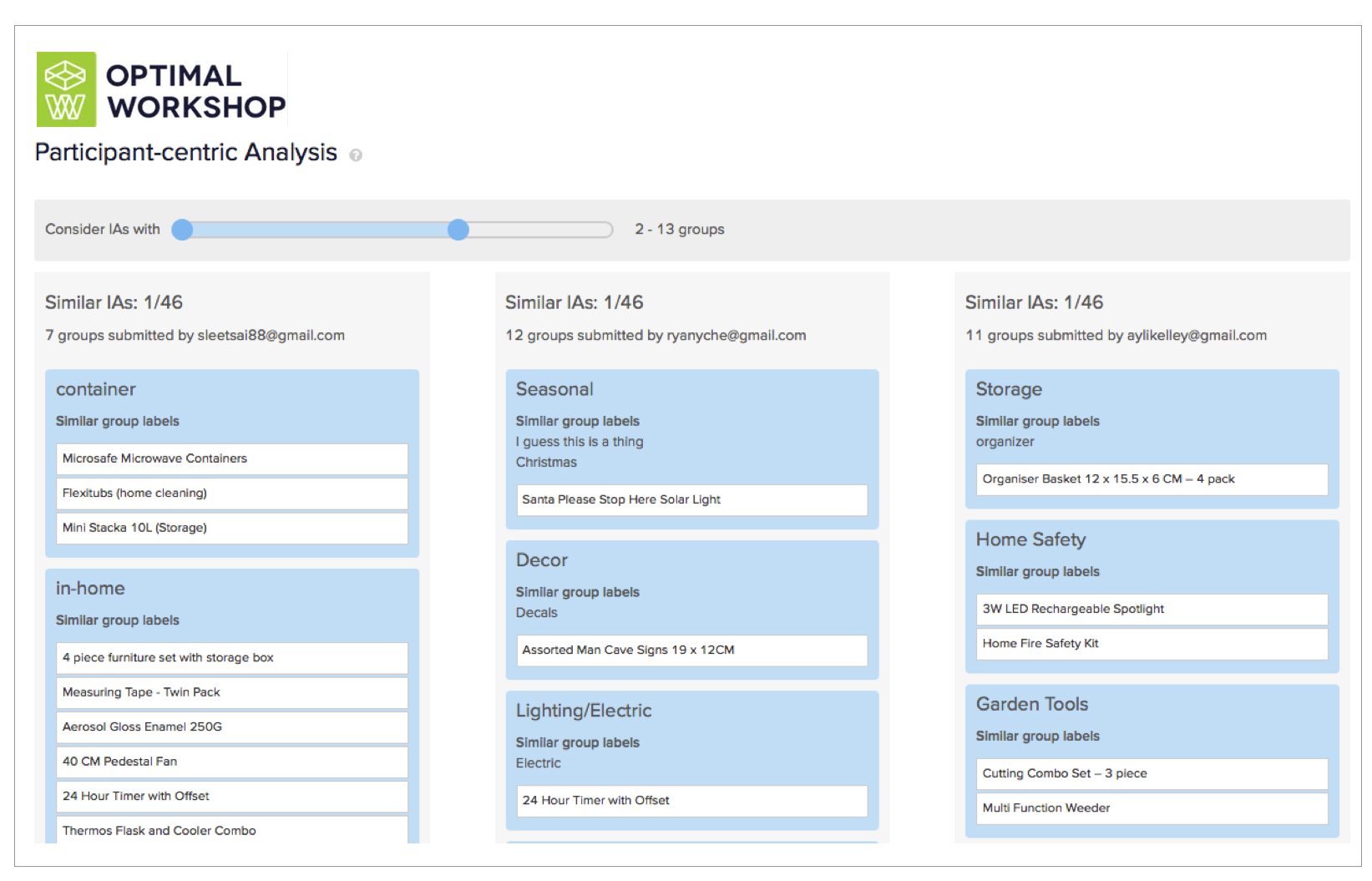Click the 'Garden Tools' group heading
The image size is (1372, 881).
(x=1032, y=704)
